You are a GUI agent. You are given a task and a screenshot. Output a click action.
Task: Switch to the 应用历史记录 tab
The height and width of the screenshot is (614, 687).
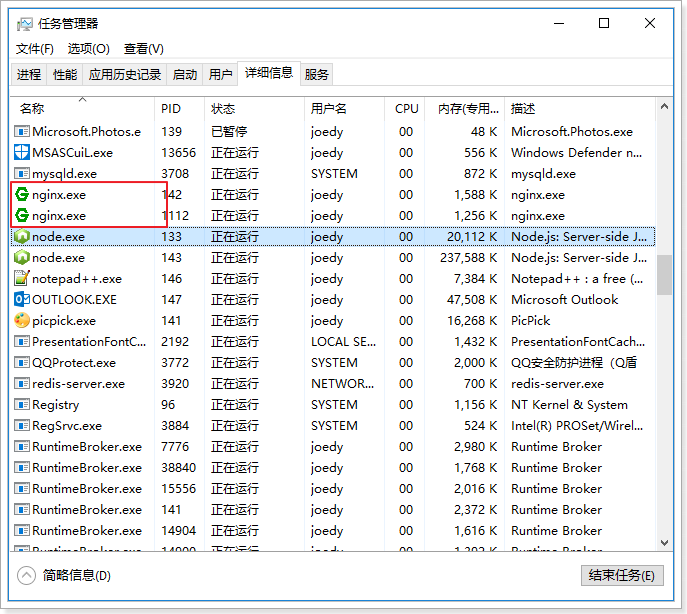[x=125, y=75]
